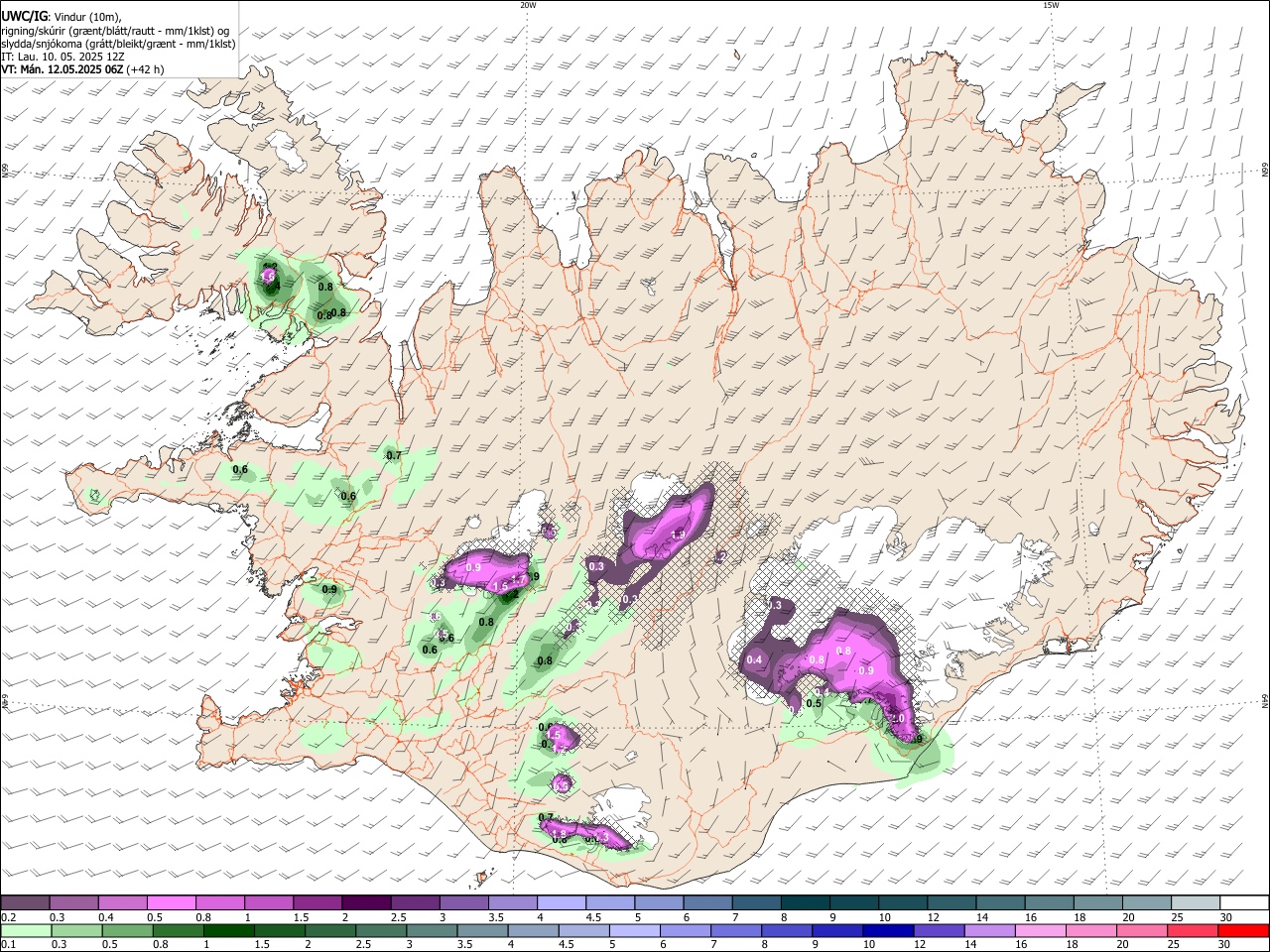Pick the top-row snow swatch labeled 12

(952, 903)
